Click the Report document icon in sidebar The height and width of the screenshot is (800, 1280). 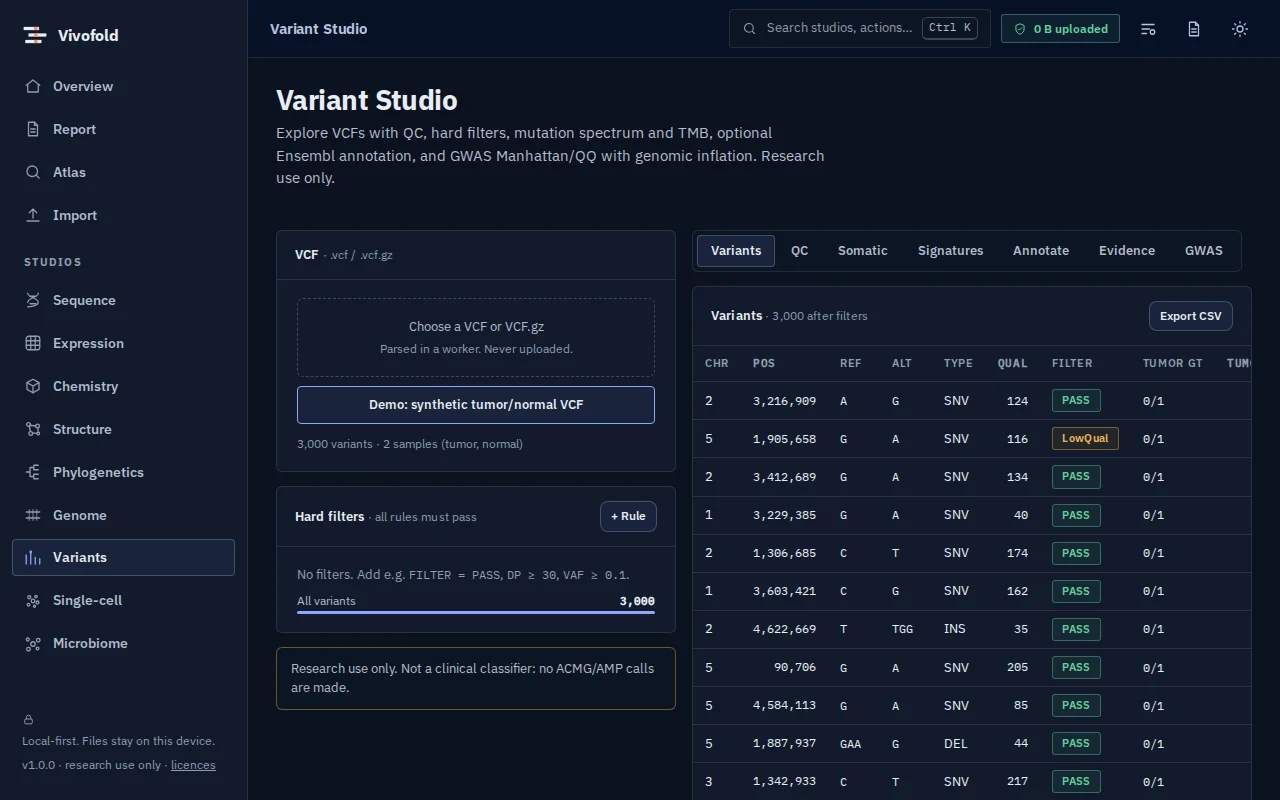point(33,129)
